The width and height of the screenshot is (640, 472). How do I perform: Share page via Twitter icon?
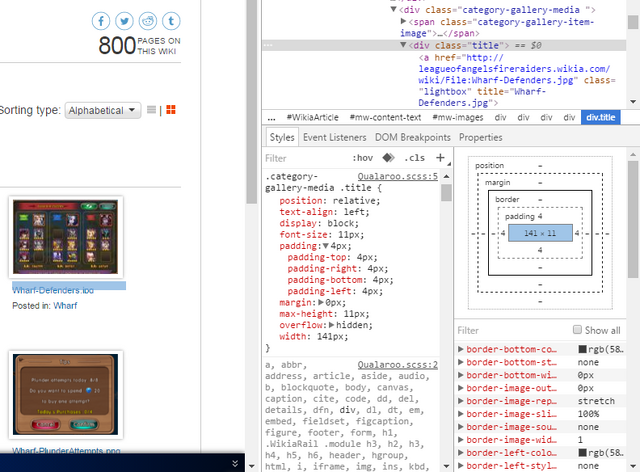124,21
